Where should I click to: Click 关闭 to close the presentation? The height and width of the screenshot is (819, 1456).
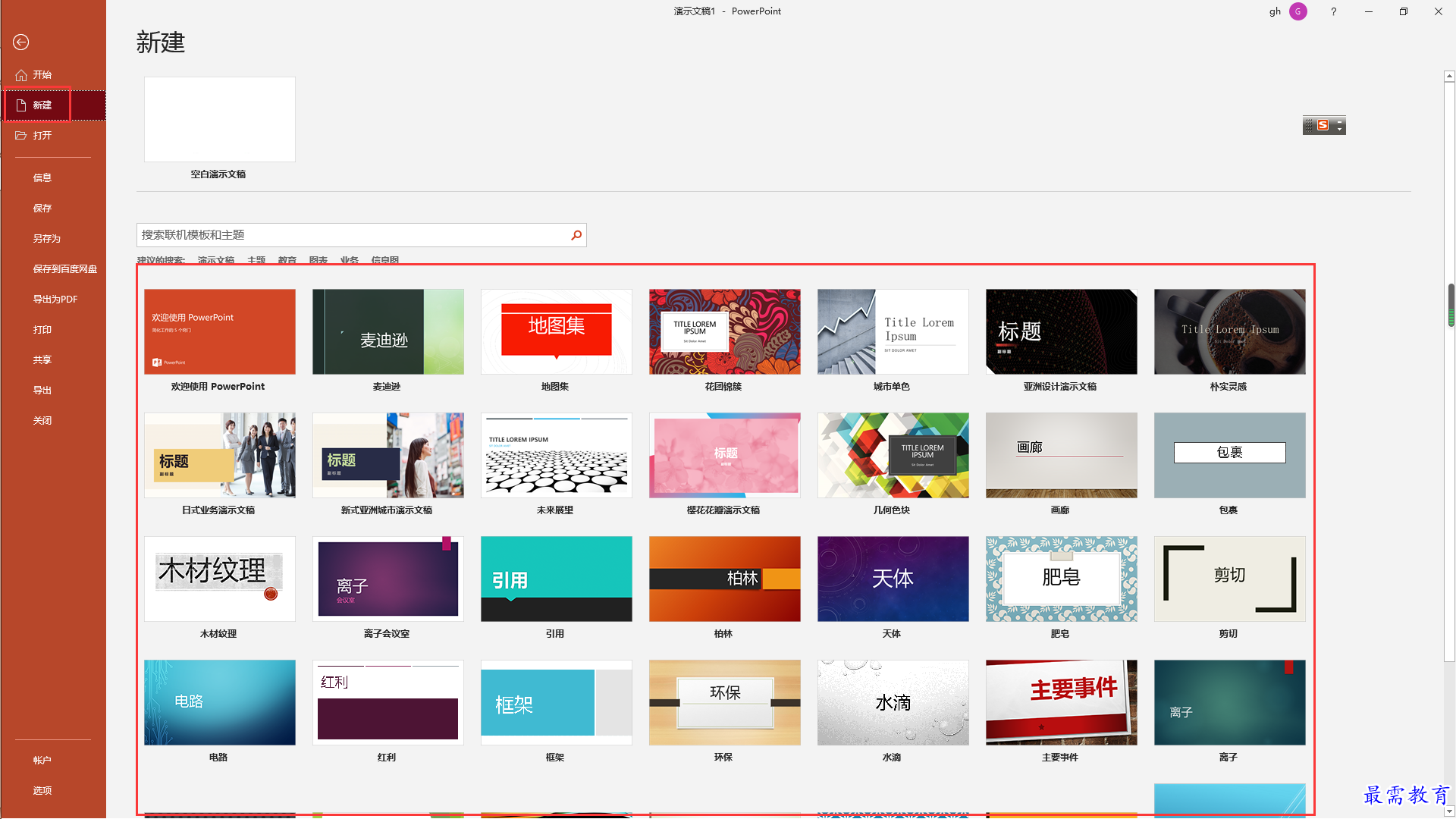coord(53,421)
